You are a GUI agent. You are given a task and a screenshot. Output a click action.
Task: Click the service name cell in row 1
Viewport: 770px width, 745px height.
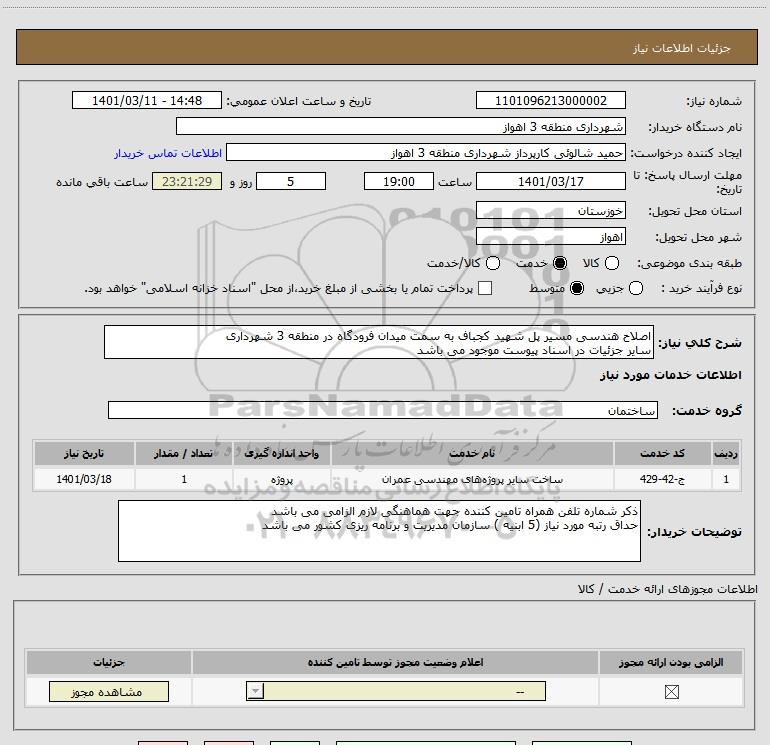(x=472, y=479)
